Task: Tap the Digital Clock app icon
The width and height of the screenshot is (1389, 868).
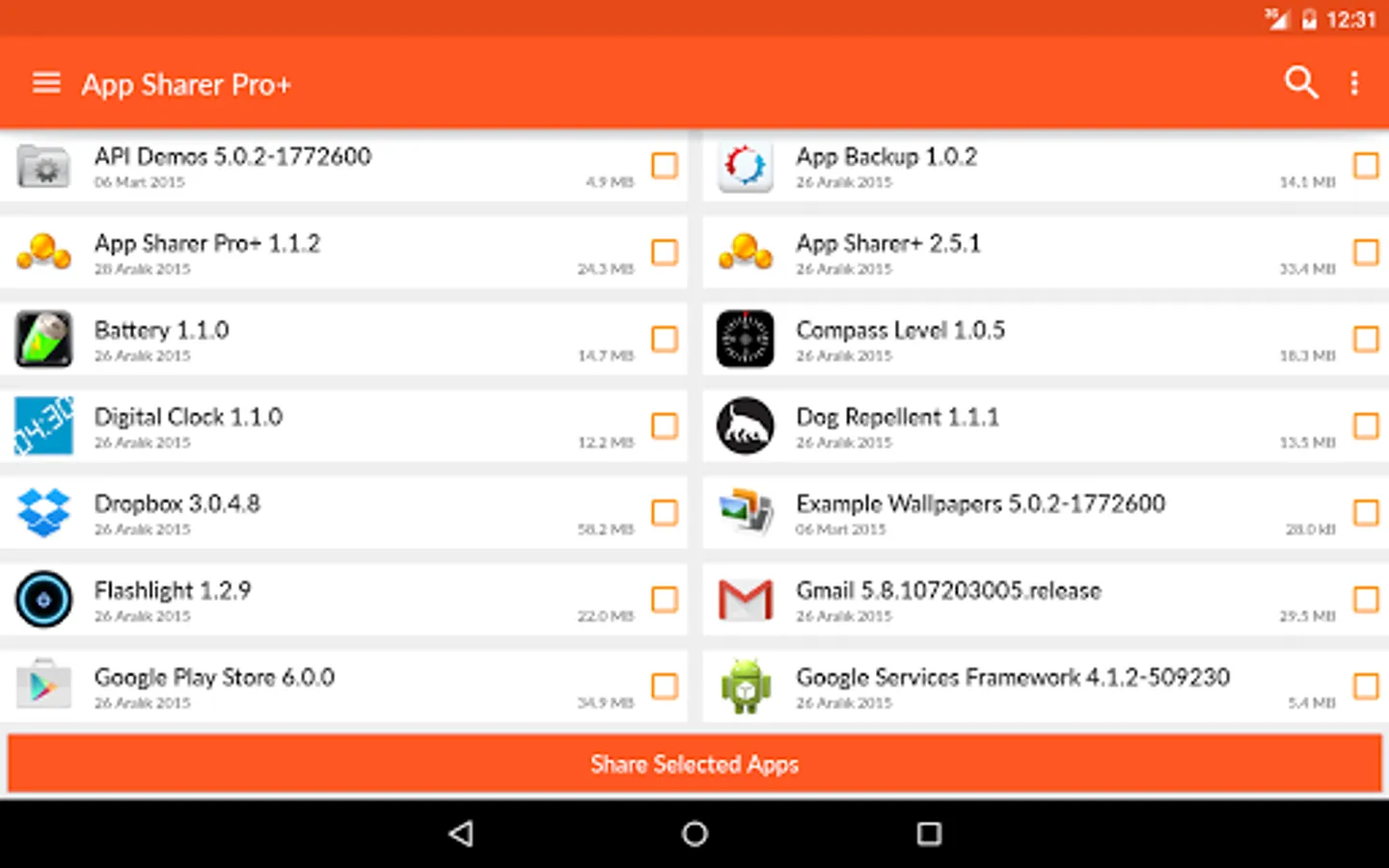Action: tap(43, 425)
